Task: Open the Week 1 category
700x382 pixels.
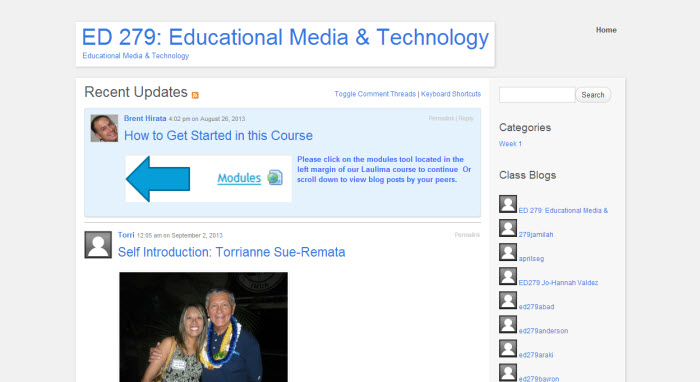Action: pos(510,144)
